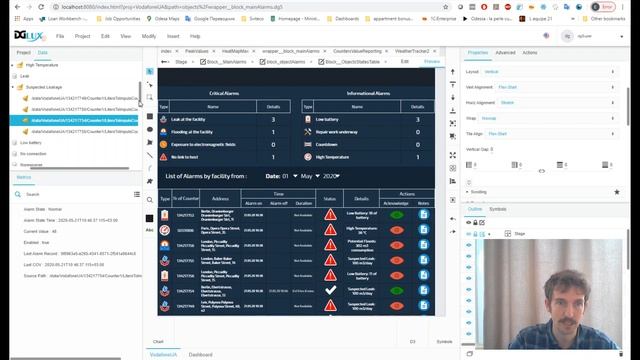This screenshot has width=640, height=360.
Task: Switch to the Project tab in left panel
Action: 24,53
